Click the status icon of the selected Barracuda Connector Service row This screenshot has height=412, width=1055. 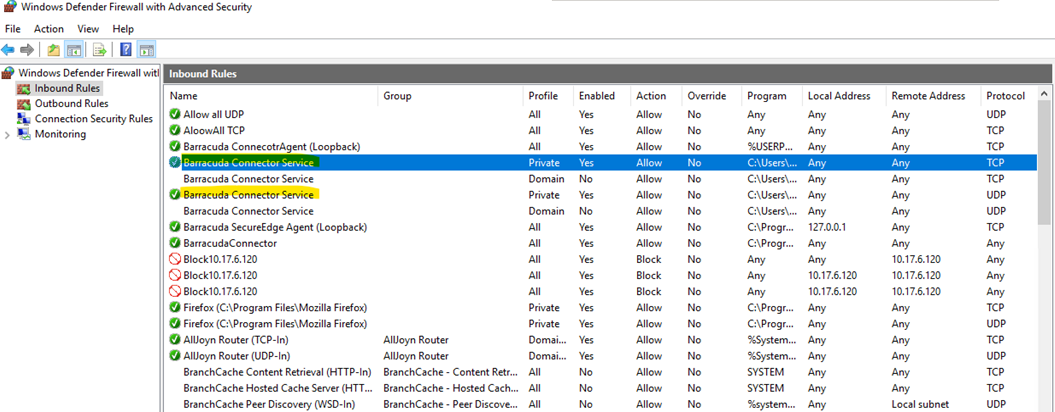point(175,162)
